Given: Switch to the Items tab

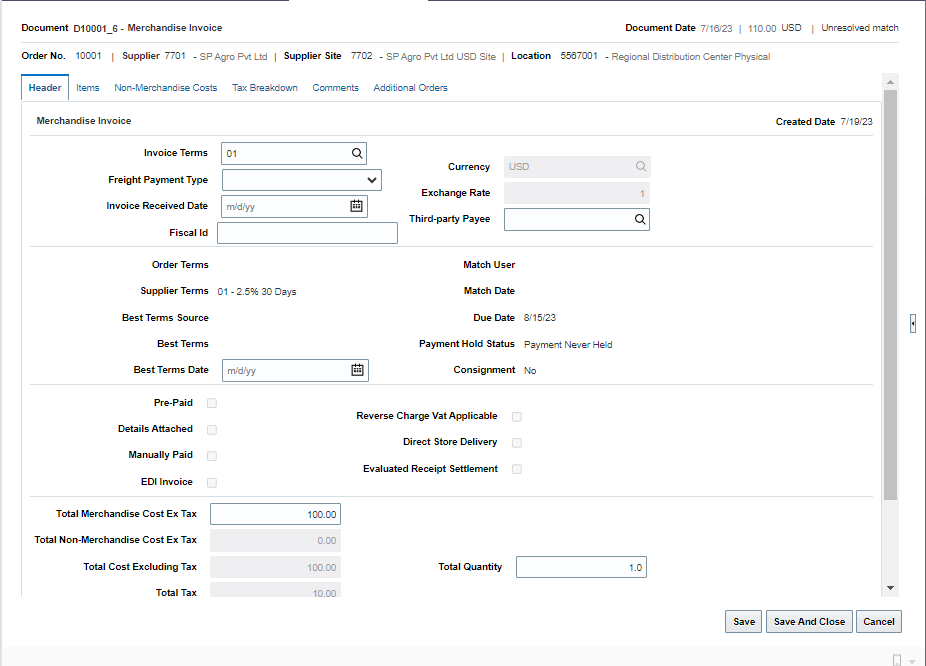Looking at the screenshot, I should tap(87, 87).
